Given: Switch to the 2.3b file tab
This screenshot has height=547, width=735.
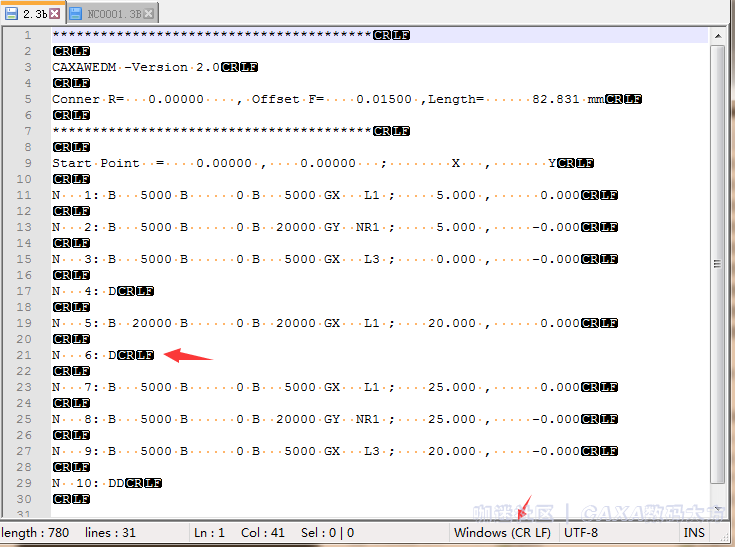Looking at the screenshot, I should (x=33, y=13).
